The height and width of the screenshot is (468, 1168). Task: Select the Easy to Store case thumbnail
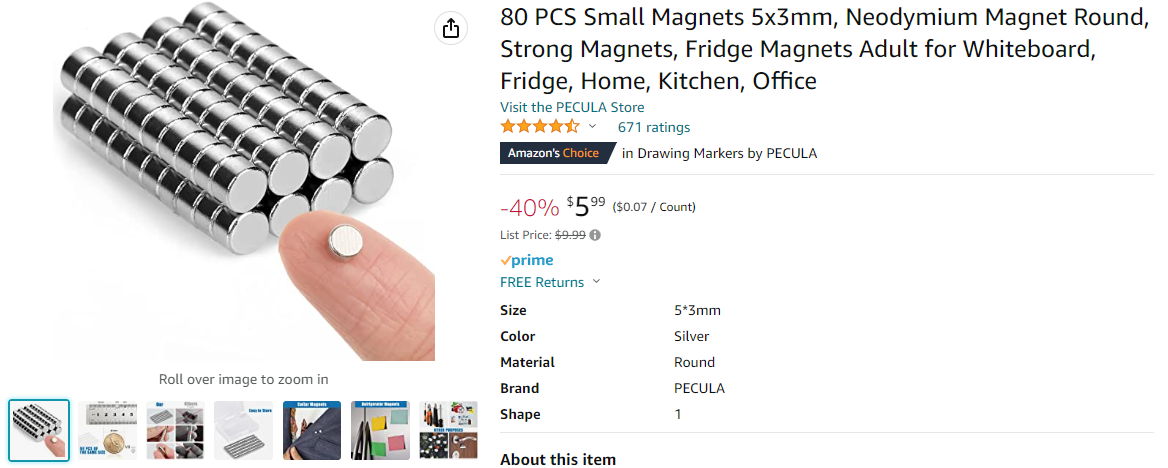[x=243, y=430]
